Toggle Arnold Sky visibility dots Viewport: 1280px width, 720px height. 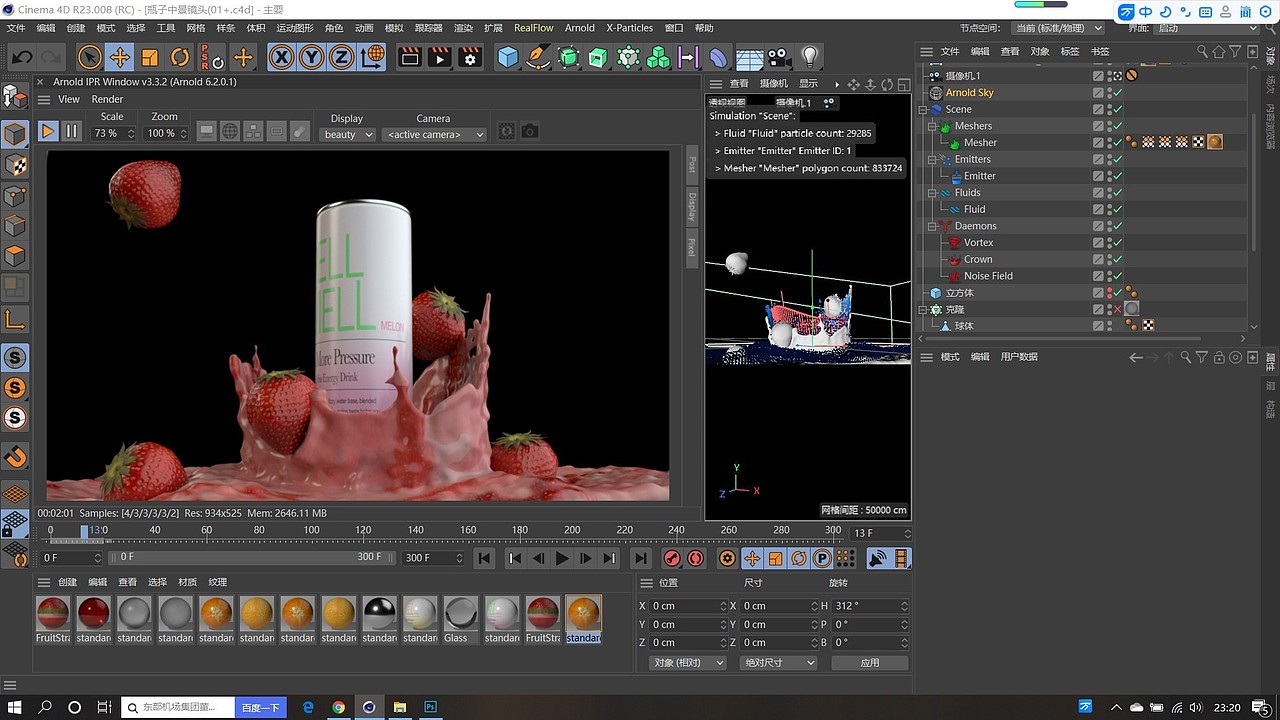[1110, 93]
